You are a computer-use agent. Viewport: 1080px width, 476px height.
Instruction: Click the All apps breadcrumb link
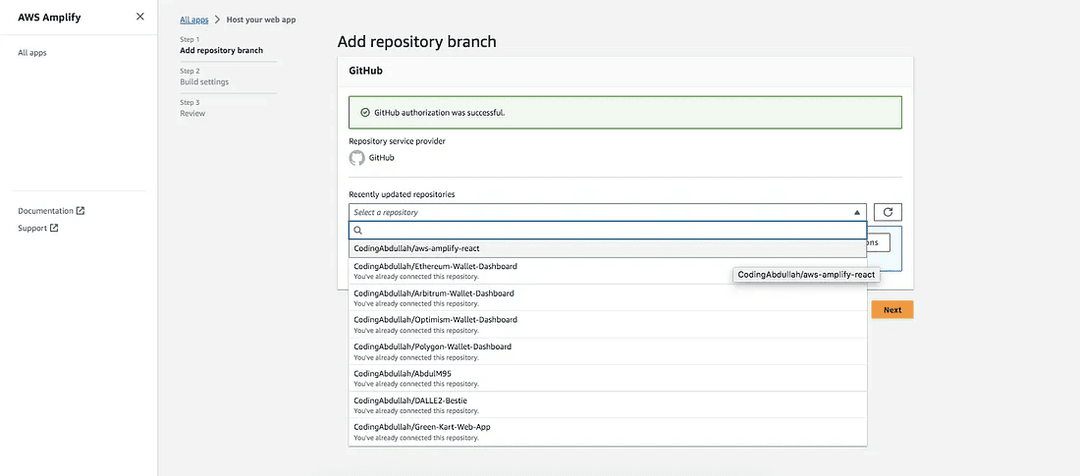coord(194,20)
